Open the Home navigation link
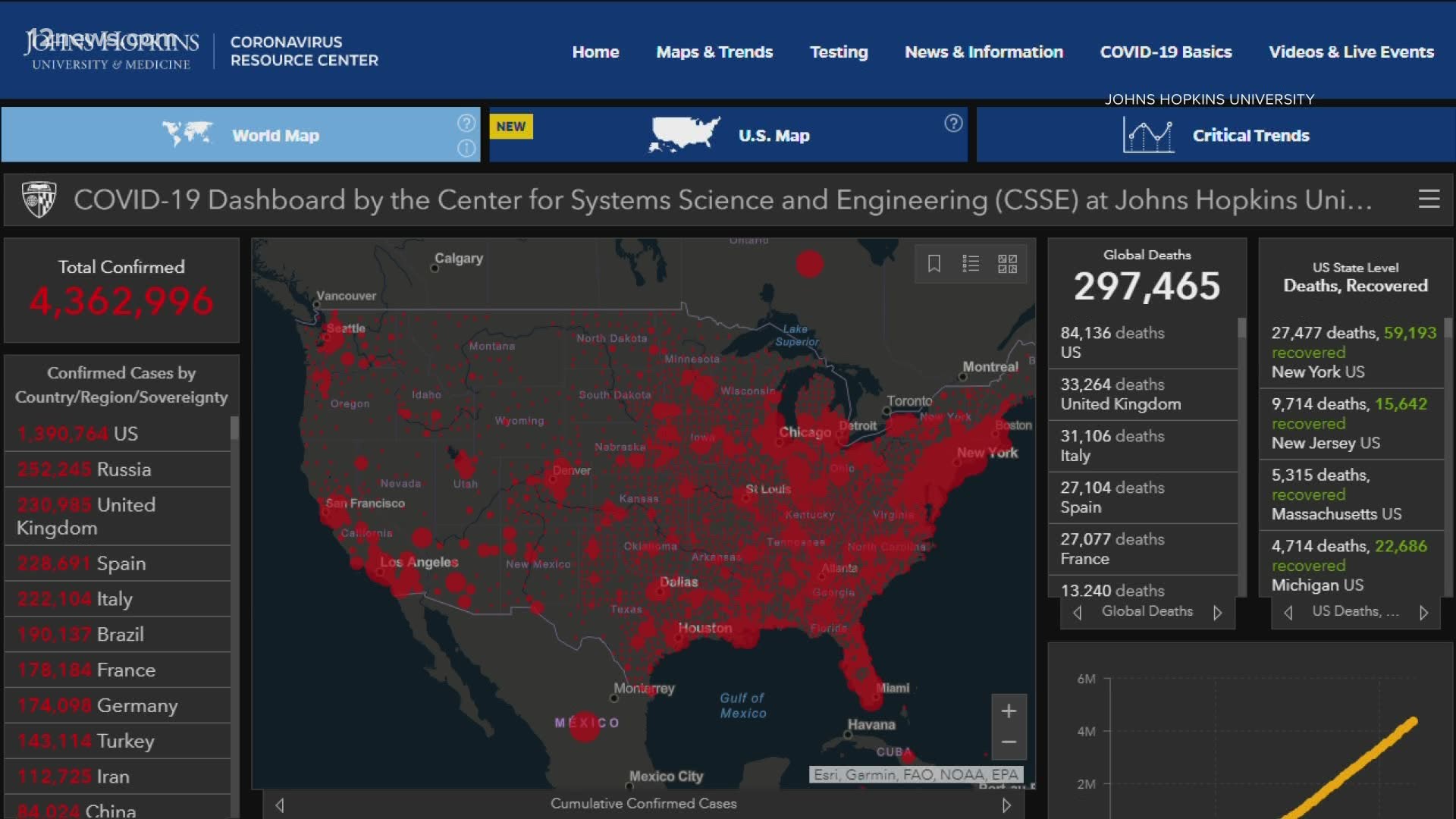Viewport: 1456px width, 819px height. tap(595, 52)
